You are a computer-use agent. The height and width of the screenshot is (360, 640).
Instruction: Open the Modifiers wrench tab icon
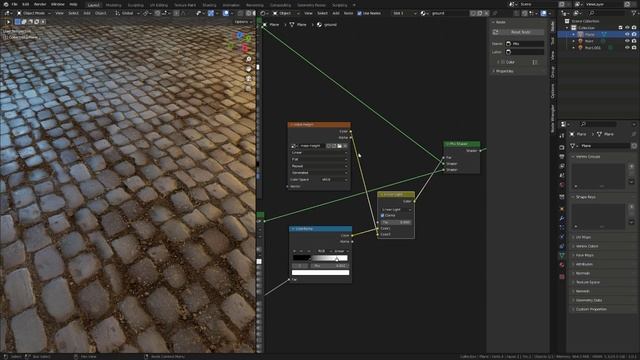pos(562,218)
